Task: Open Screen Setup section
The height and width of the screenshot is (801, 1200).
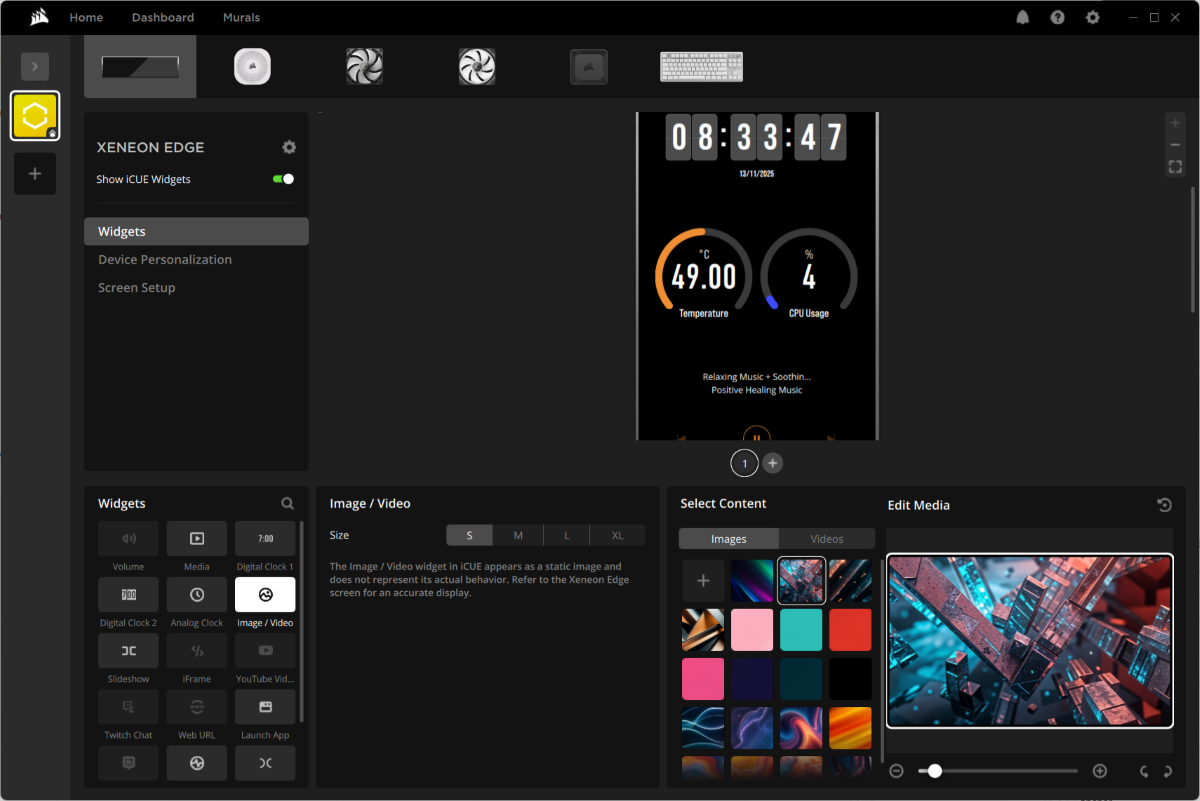Action: (x=137, y=287)
